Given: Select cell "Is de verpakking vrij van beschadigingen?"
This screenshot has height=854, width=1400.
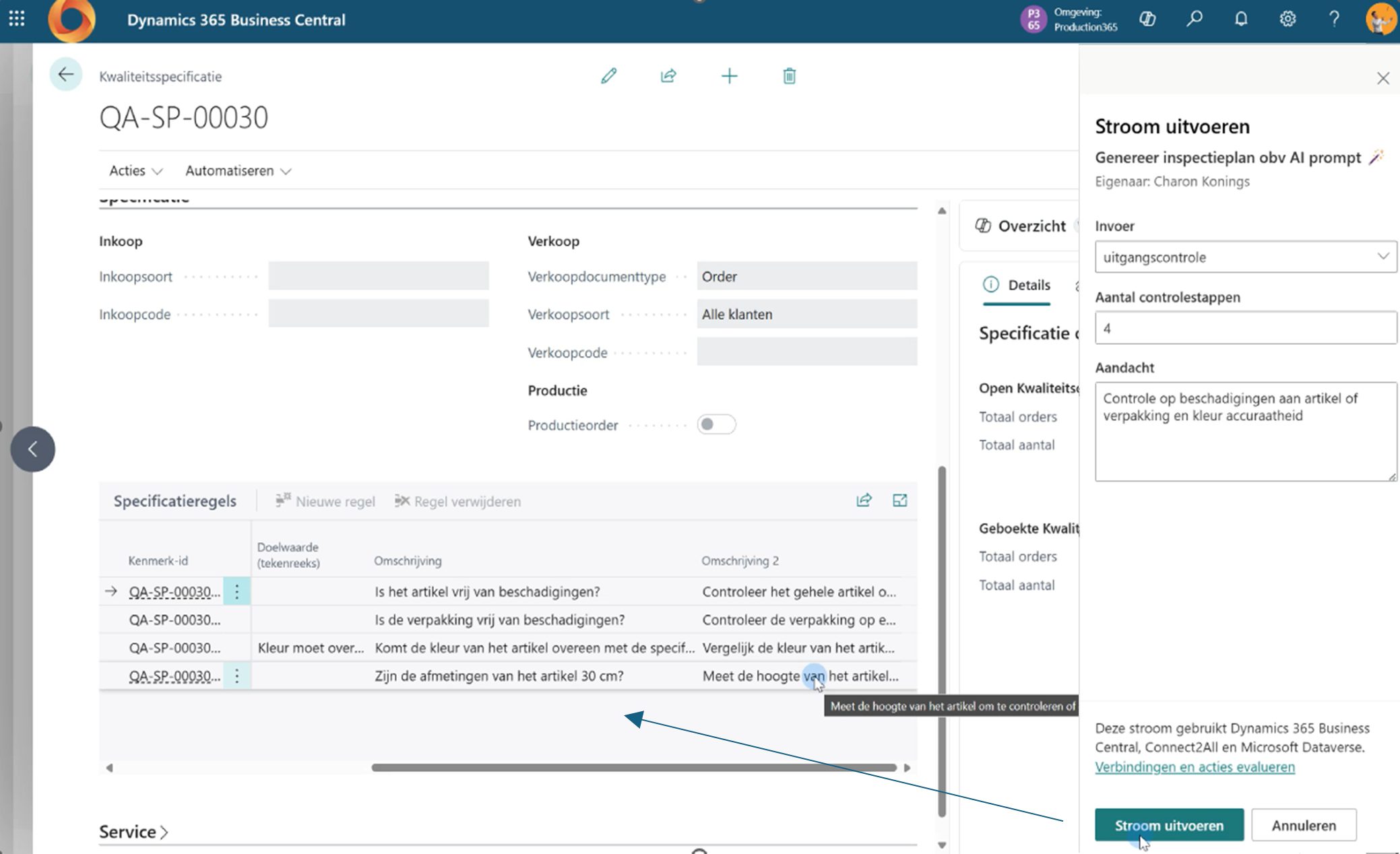Looking at the screenshot, I should click(500, 620).
